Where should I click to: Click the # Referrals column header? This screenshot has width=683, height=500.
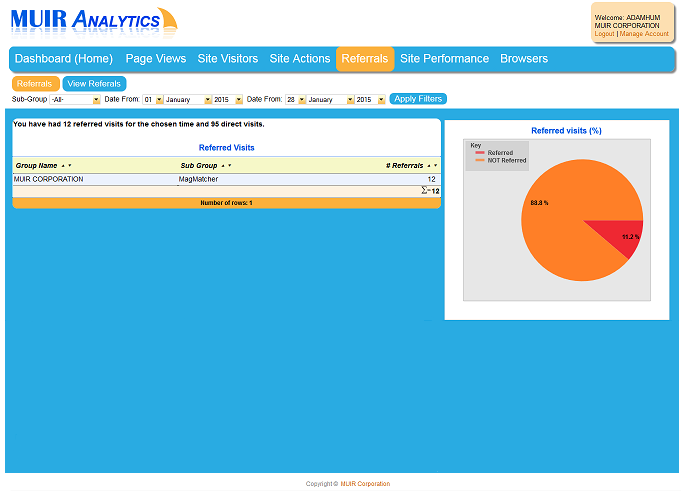coord(405,166)
